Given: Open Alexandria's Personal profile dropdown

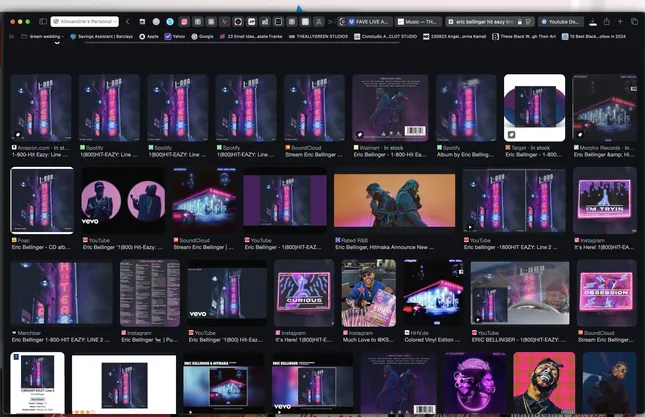Looking at the screenshot, I should pyautogui.click(x=85, y=21).
